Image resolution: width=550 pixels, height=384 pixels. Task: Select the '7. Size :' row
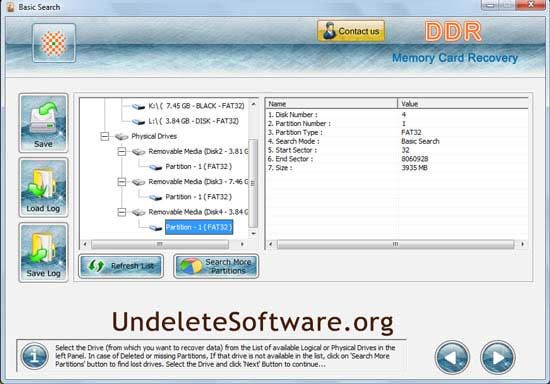tap(397, 168)
